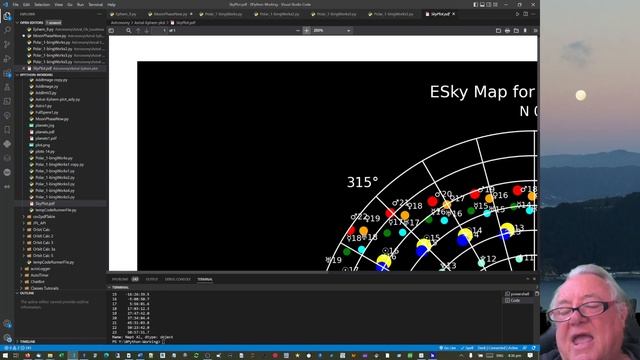
Task: Print the SkyPlot PDF
Action: point(507,31)
